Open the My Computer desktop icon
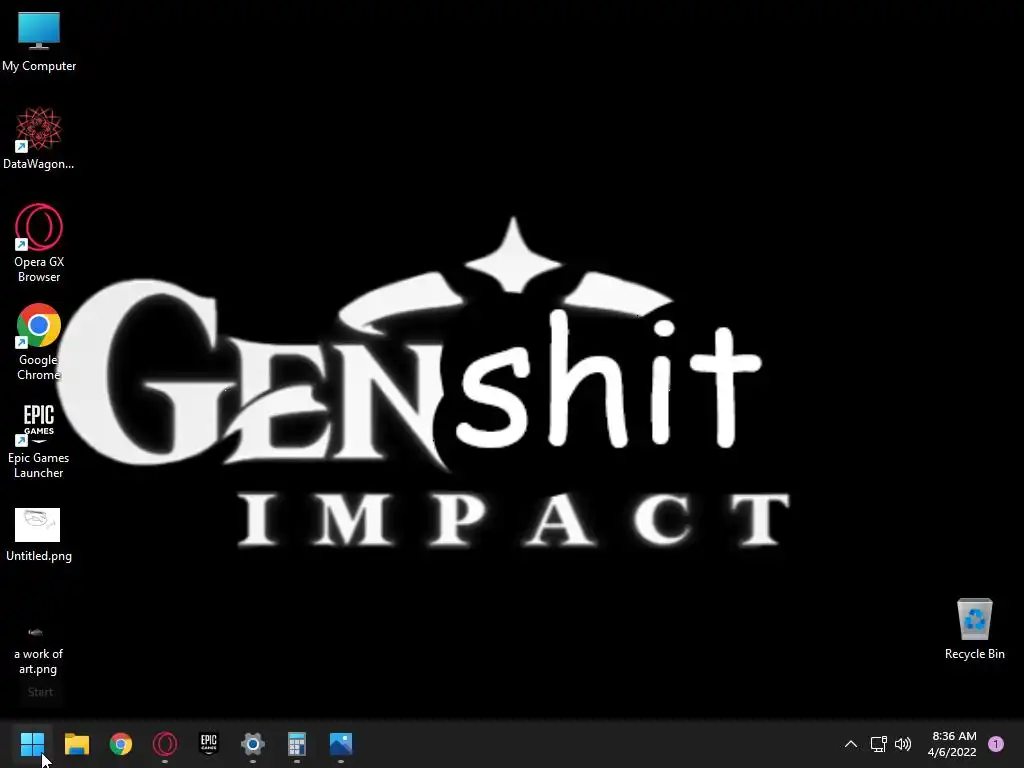The width and height of the screenshot is (1024, 768). pos(39,42)
